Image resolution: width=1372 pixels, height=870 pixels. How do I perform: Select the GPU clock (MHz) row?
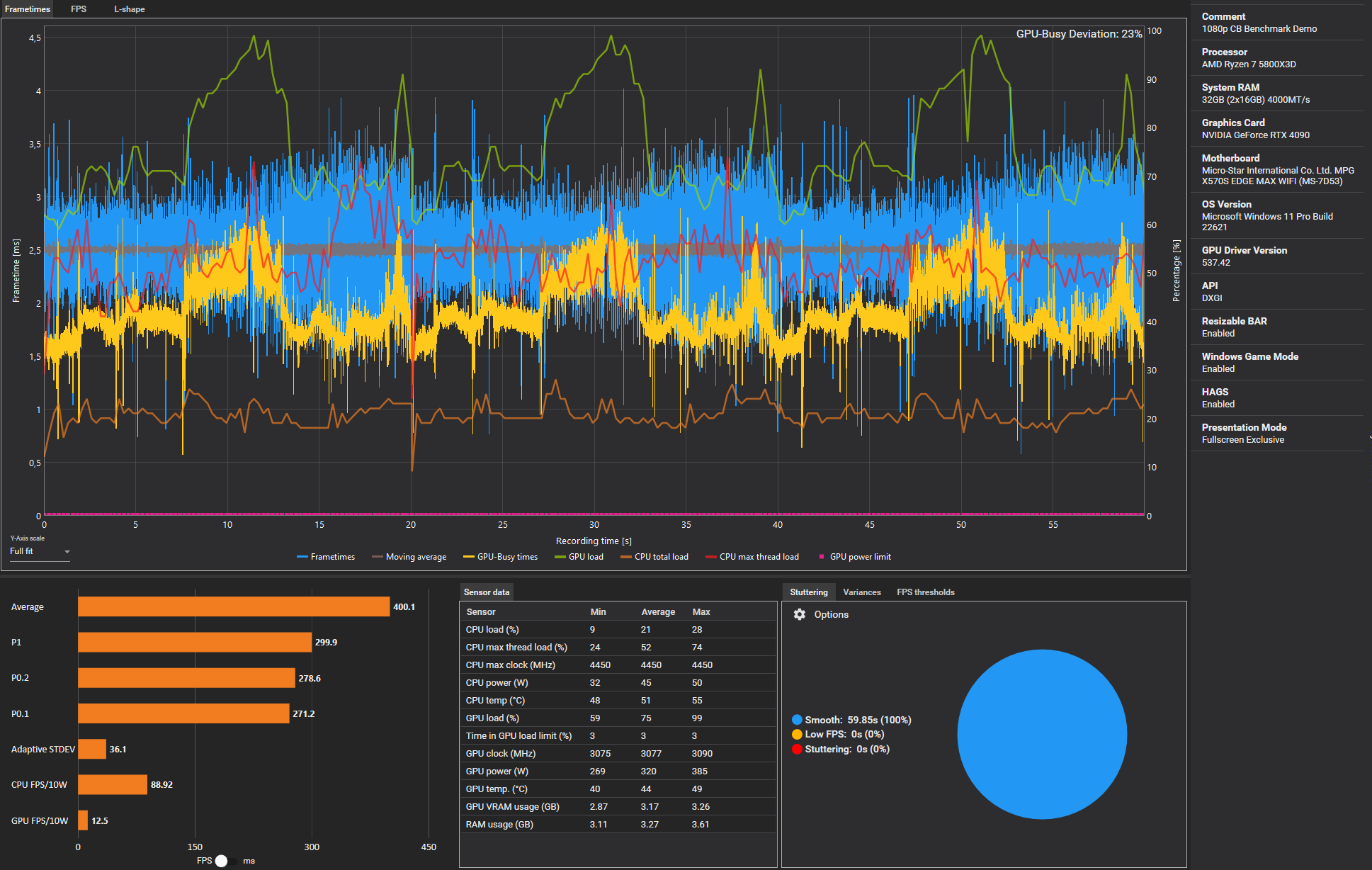coord(618,753)
